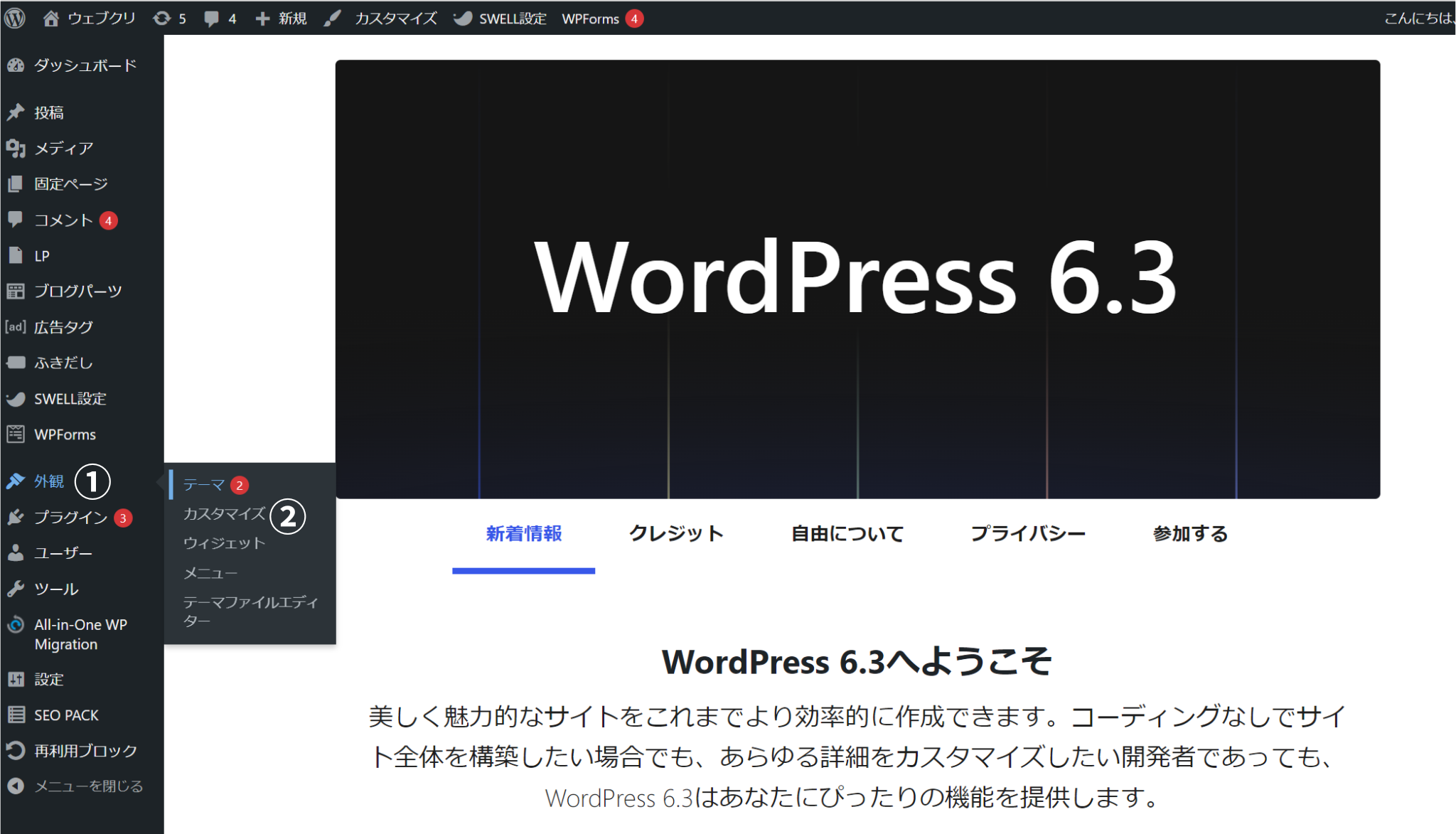1456x834 pixels.
Task: Open ふきだし menu label
Action: tap(64, 363)
